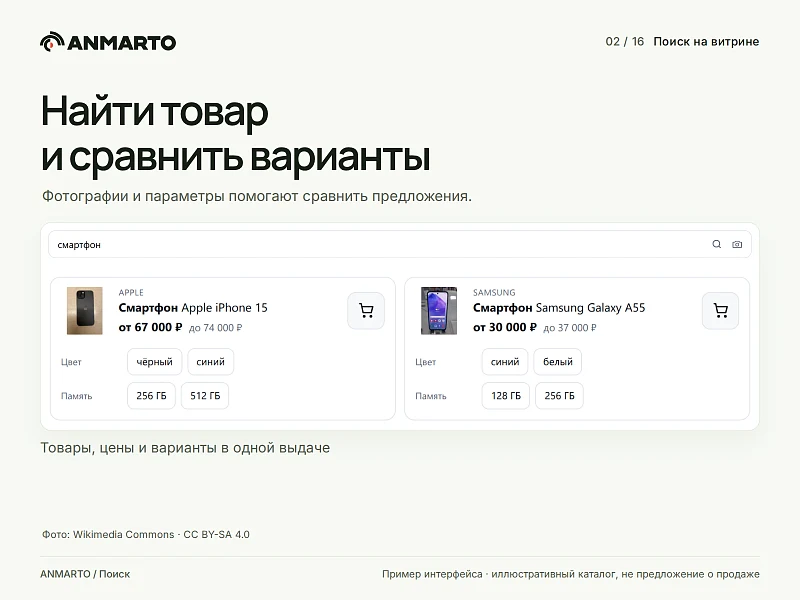The width and height of the screenshot is (800, 600).
Task: Open the 'Смартфон Apple iPhone 15' title
Action: (x=193, y=308)
